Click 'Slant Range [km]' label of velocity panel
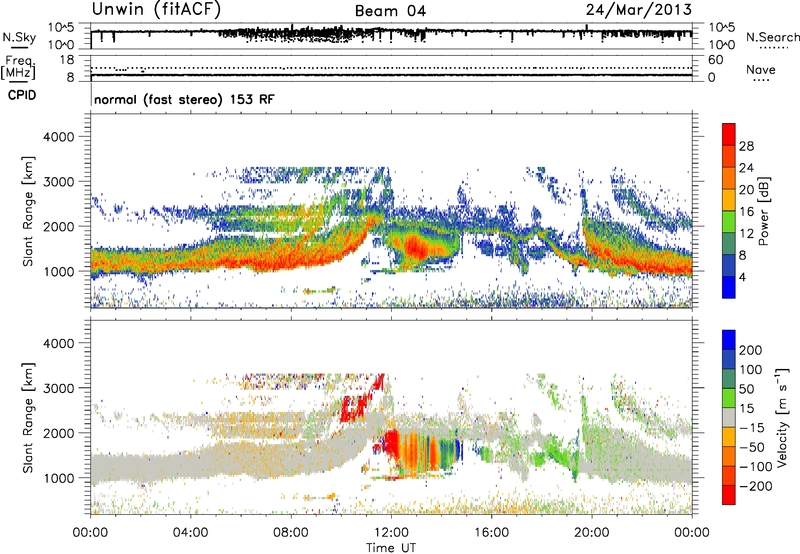 (28, 417)
